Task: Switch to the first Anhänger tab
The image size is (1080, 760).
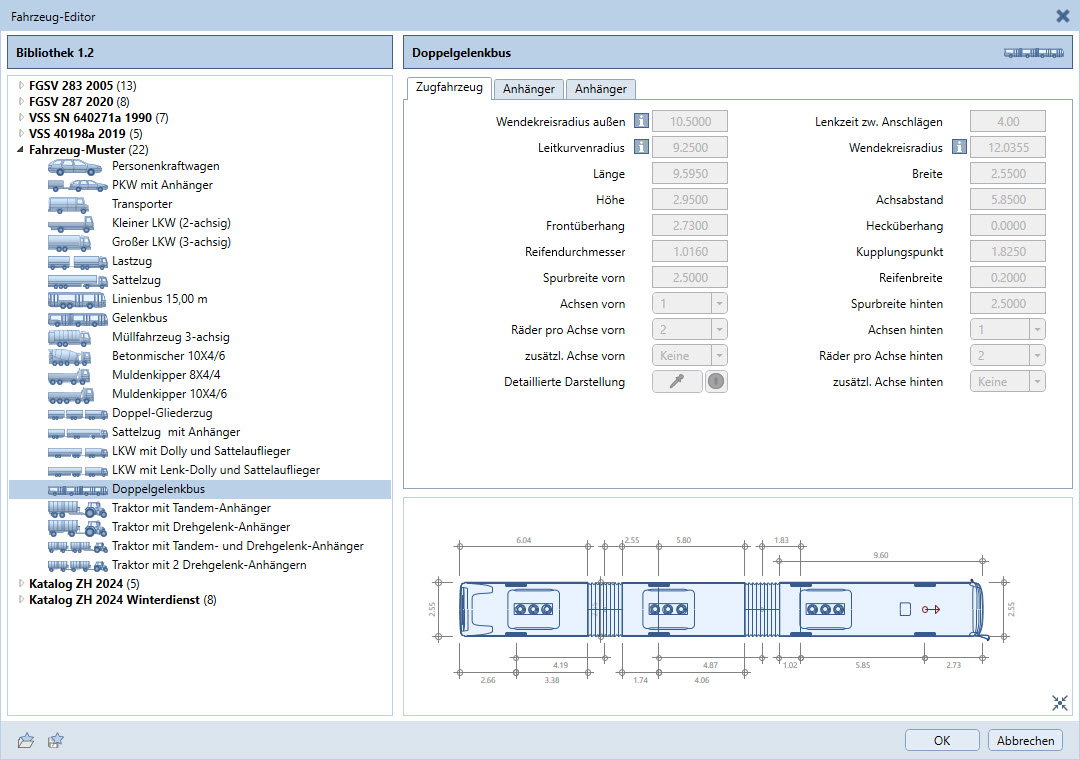Action: (x=528, y=89)
